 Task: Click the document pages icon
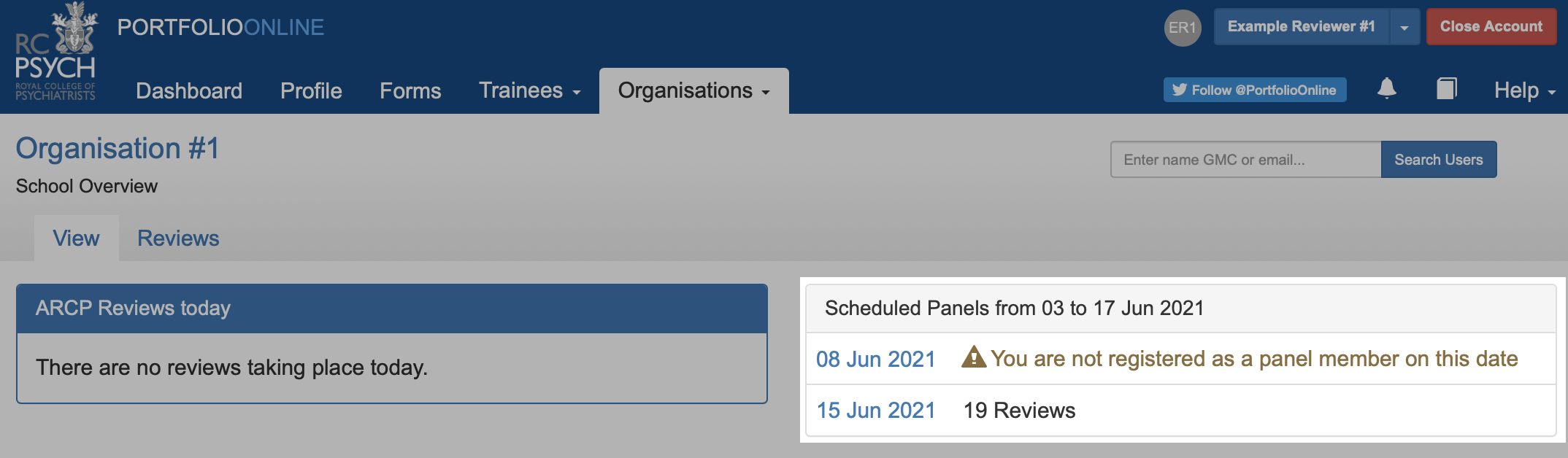coord(1446,89)
